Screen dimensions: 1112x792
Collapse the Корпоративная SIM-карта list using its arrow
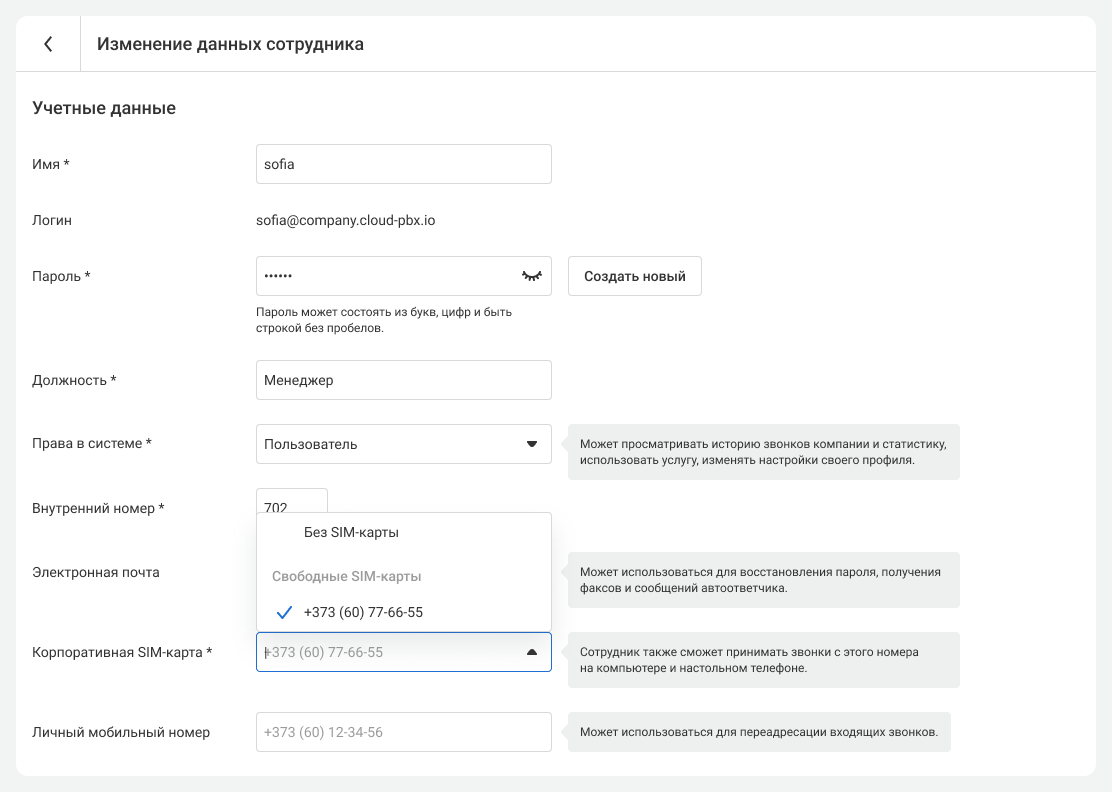(532, 652)
